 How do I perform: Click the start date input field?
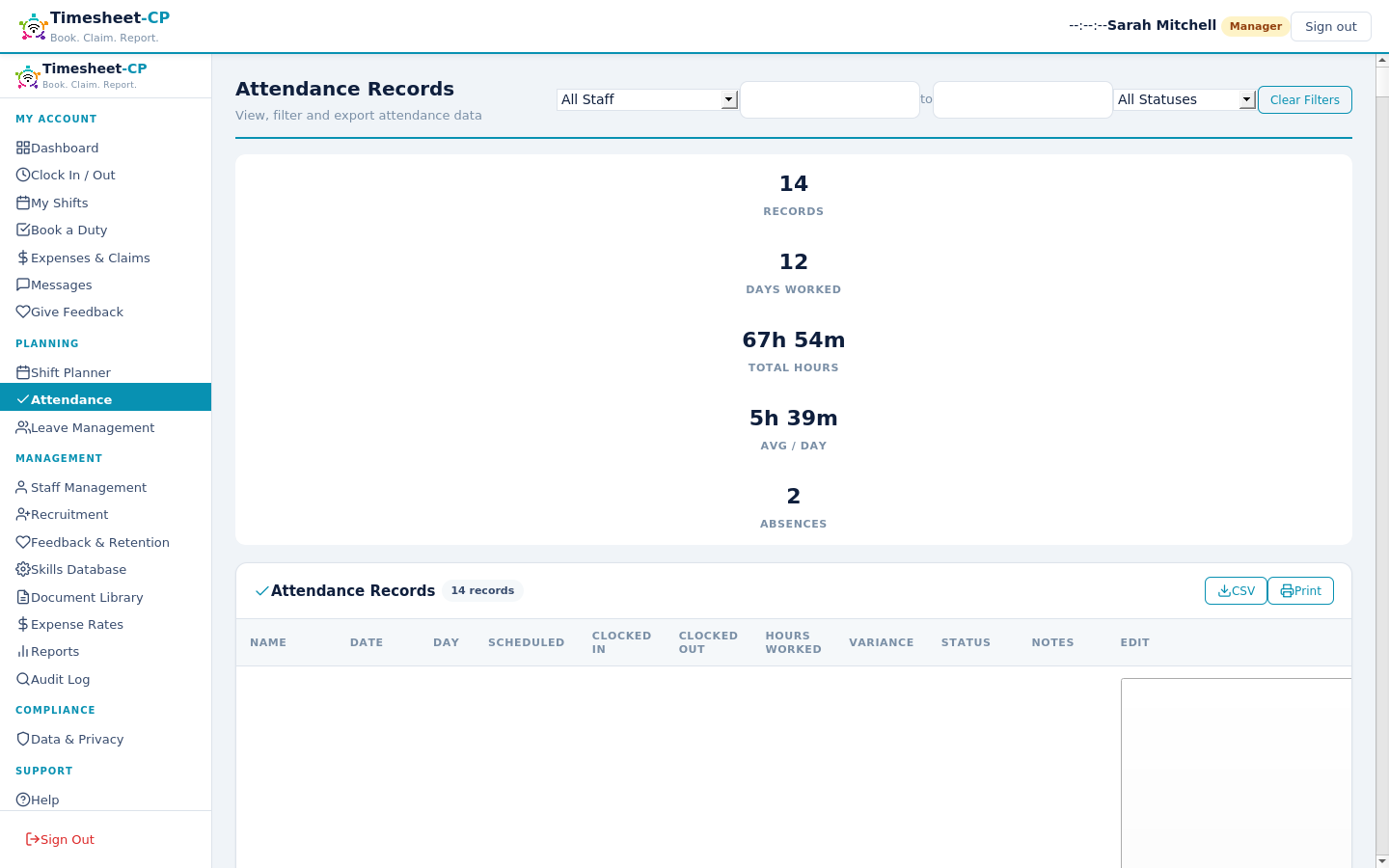pyautogui.click(x=830, y=99)
